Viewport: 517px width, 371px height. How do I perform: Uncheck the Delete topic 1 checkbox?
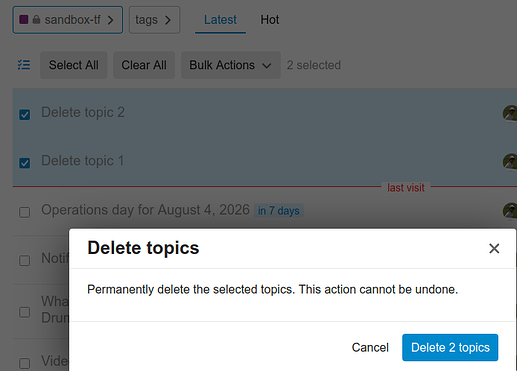[x=25, y=163]
